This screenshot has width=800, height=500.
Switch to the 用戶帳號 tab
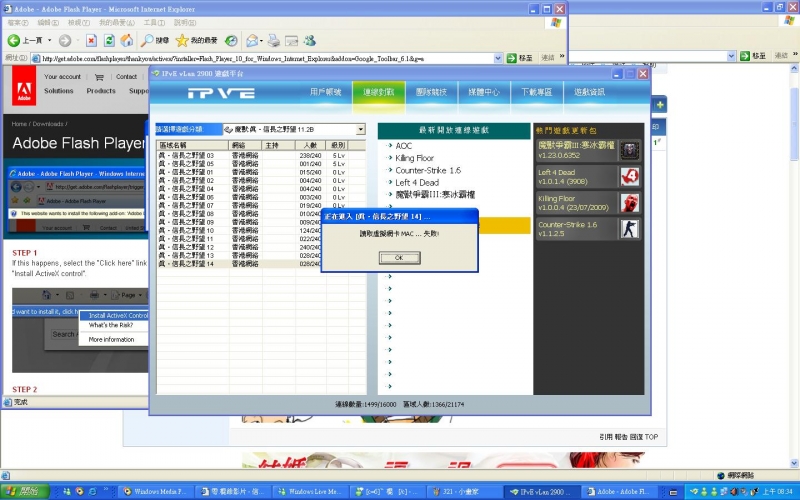(326, 92)
